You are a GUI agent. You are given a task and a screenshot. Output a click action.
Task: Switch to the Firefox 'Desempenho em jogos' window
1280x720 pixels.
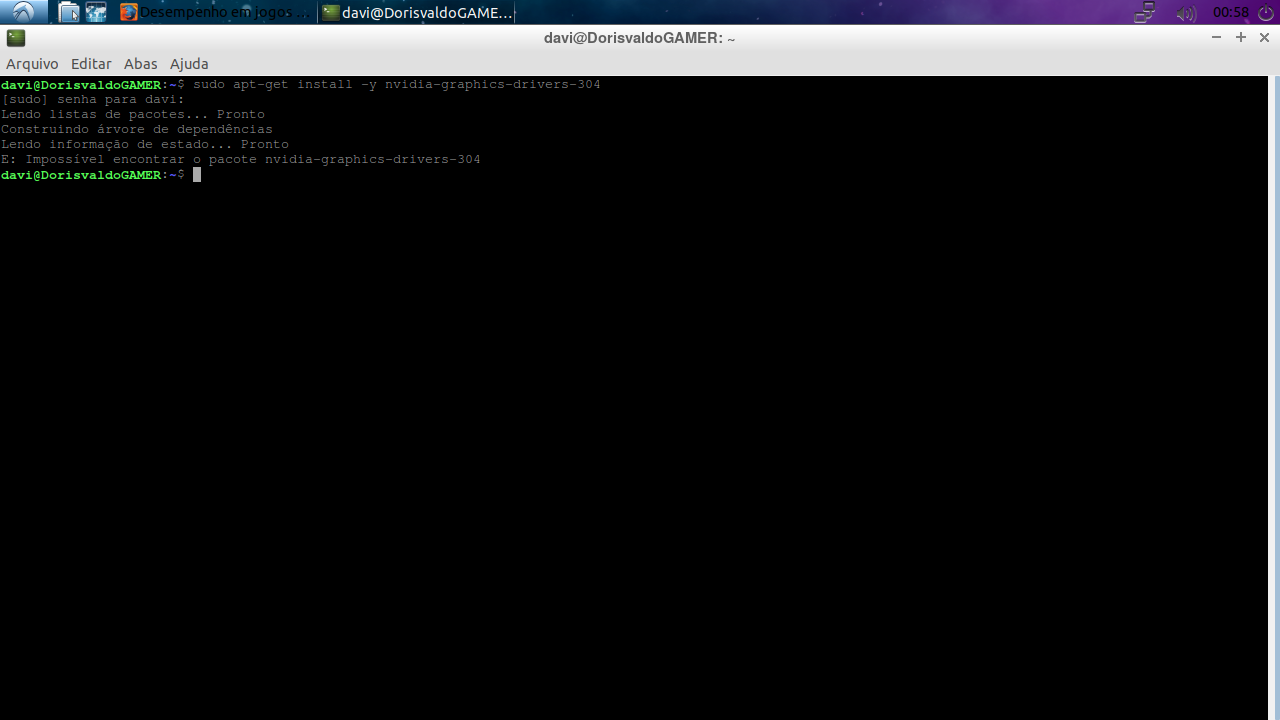[x=214, y=13]
